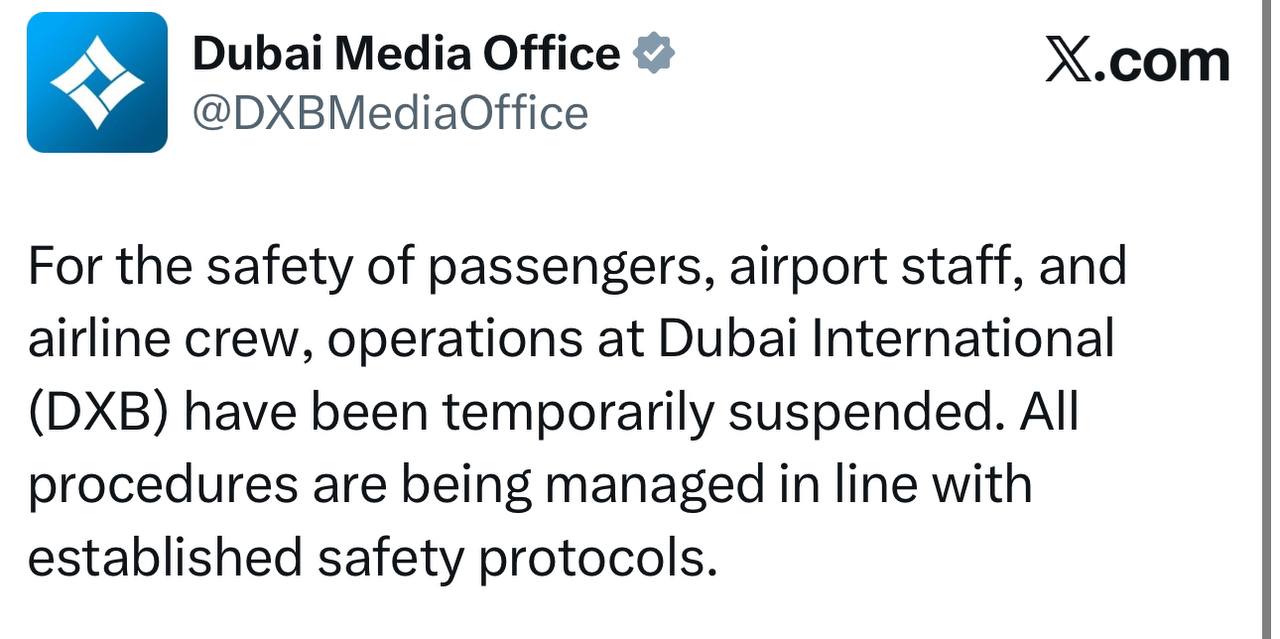
Task: Click the gray verified badge
Action: pos(655,54)
